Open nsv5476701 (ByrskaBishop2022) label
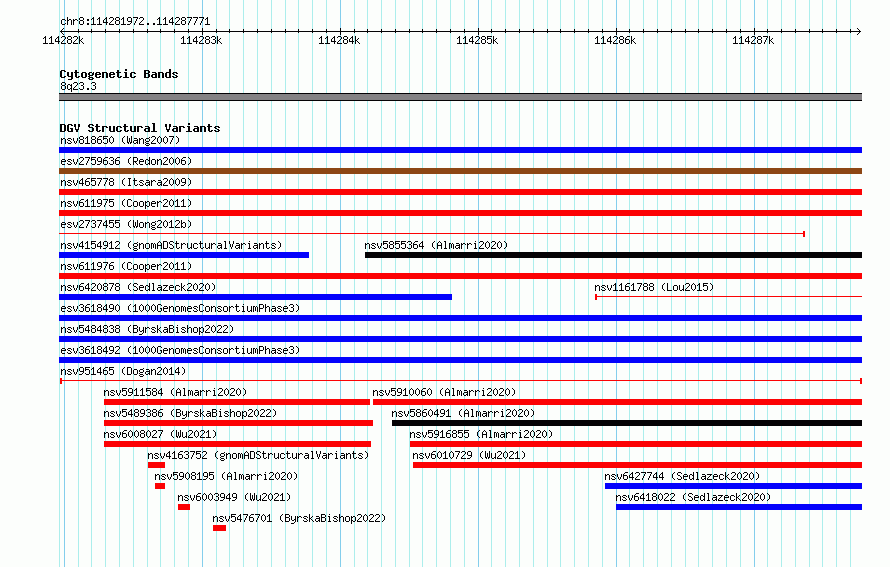The image size is (890, 567). click(299, 518)
